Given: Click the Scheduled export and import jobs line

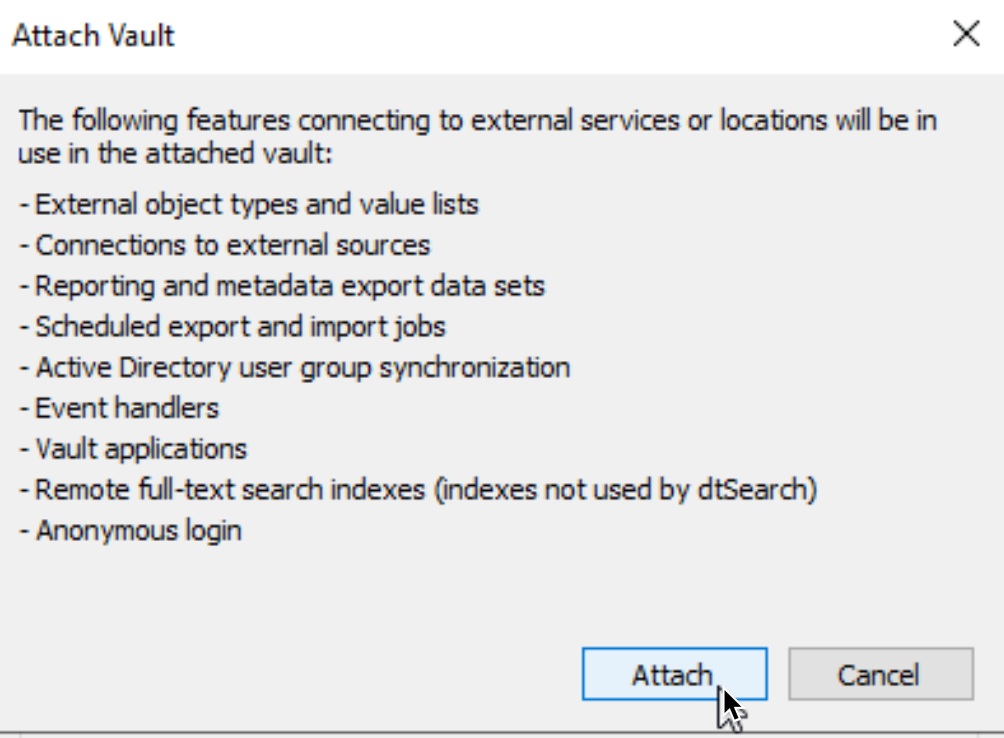Looking at the screenshot, I should point(232,327).
